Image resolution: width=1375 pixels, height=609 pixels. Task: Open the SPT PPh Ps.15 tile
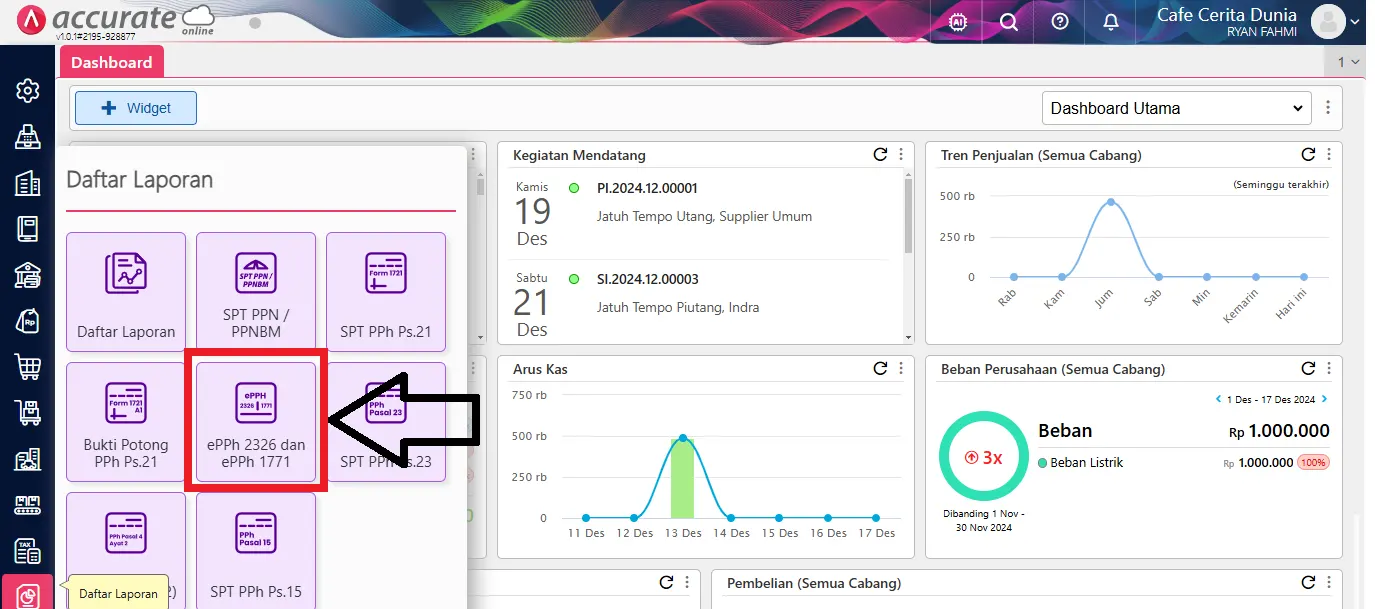click(x=256, y=551)
